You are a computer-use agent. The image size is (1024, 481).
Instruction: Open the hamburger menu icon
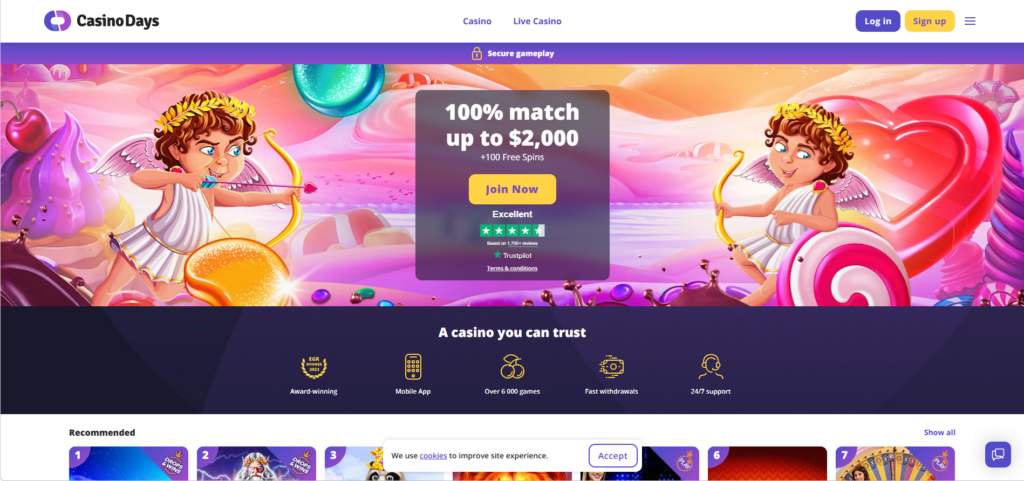[x=970, y=21]
